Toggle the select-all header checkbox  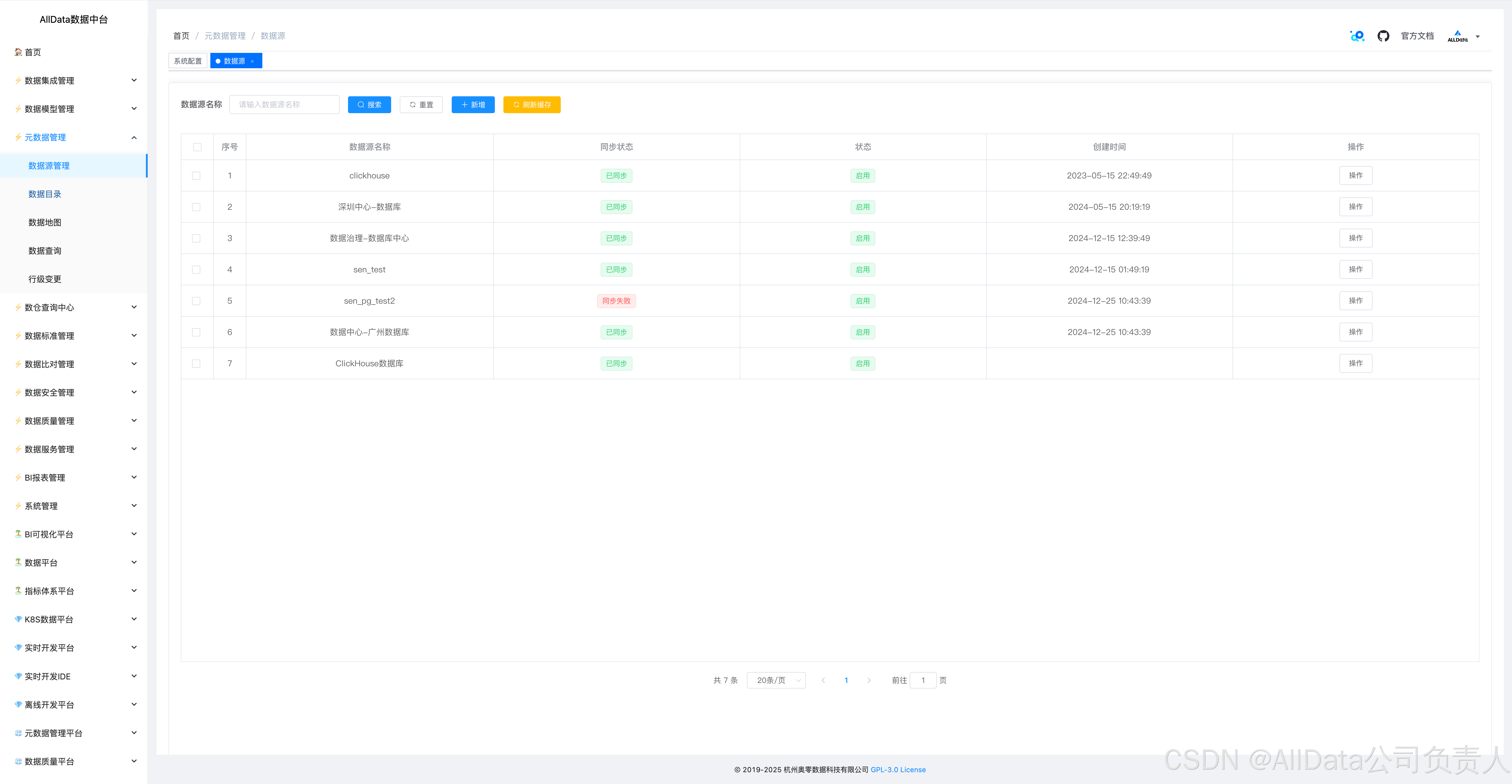(x=197, y=147)
